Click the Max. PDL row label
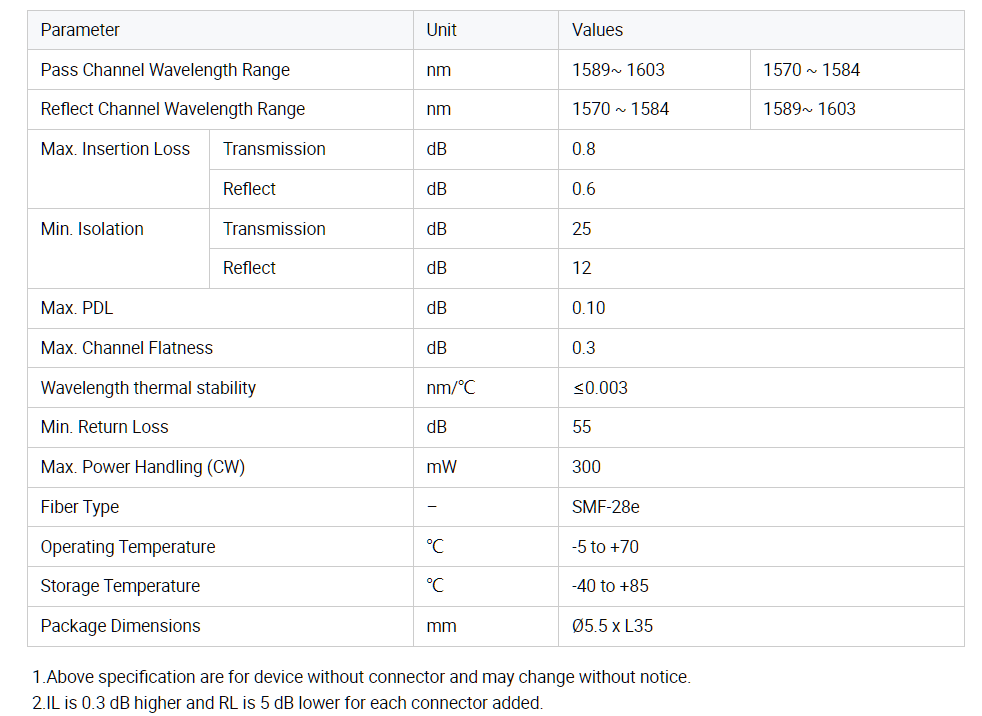Viewport: 982px width, 716px height. point(76,308)
